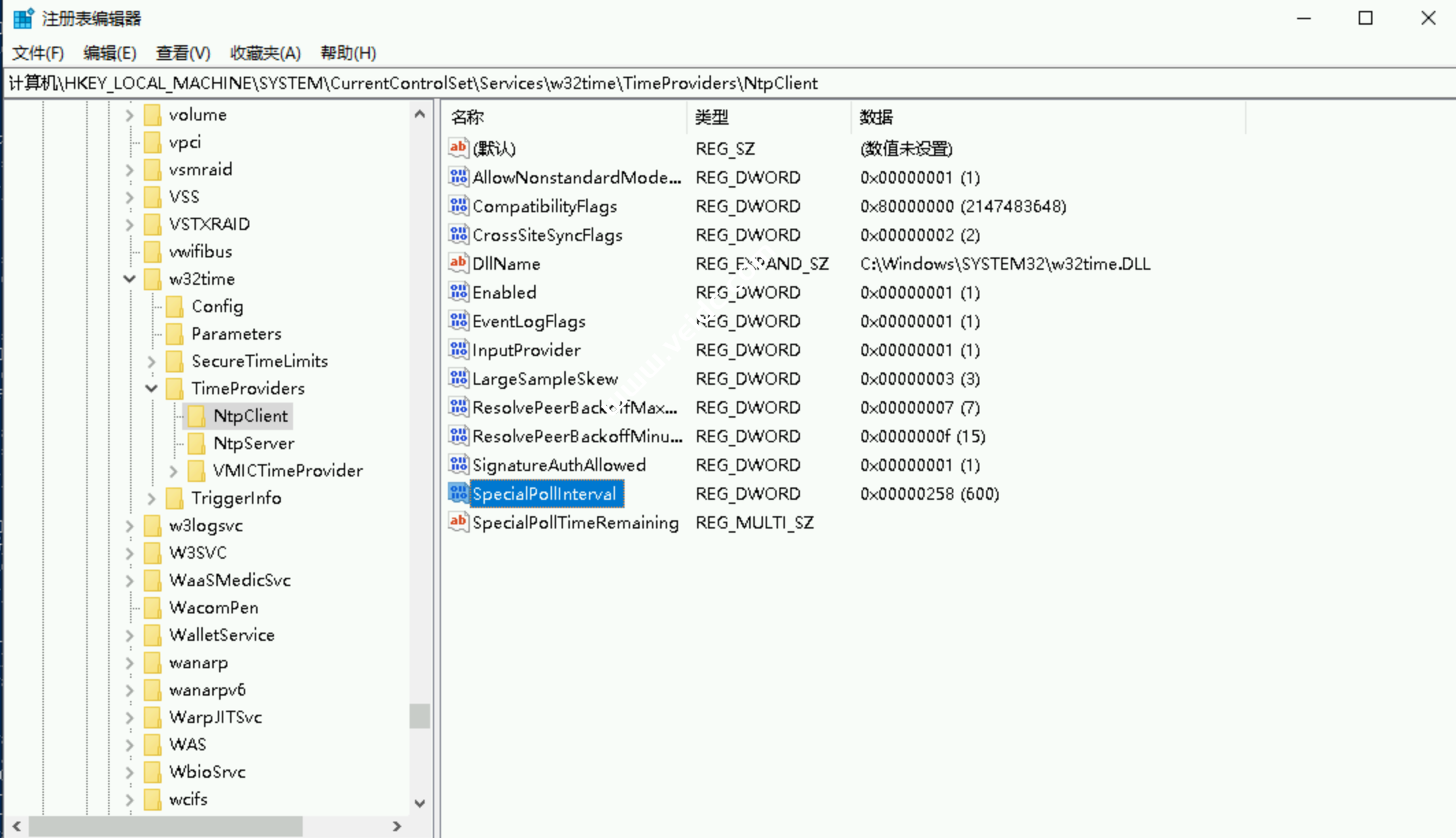
Task: Expand the SecureTimeLimits node
Action: (x=151, y=361)
